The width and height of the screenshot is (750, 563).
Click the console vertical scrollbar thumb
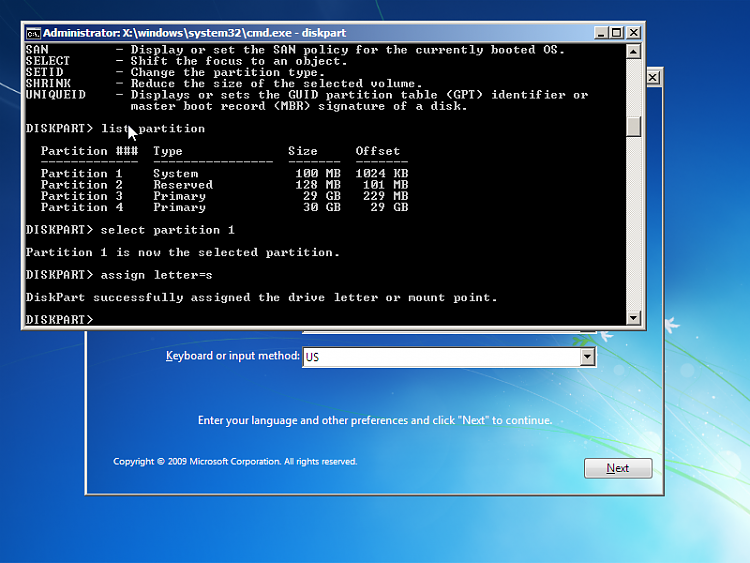pyautogui.click(x=633, y=126)
